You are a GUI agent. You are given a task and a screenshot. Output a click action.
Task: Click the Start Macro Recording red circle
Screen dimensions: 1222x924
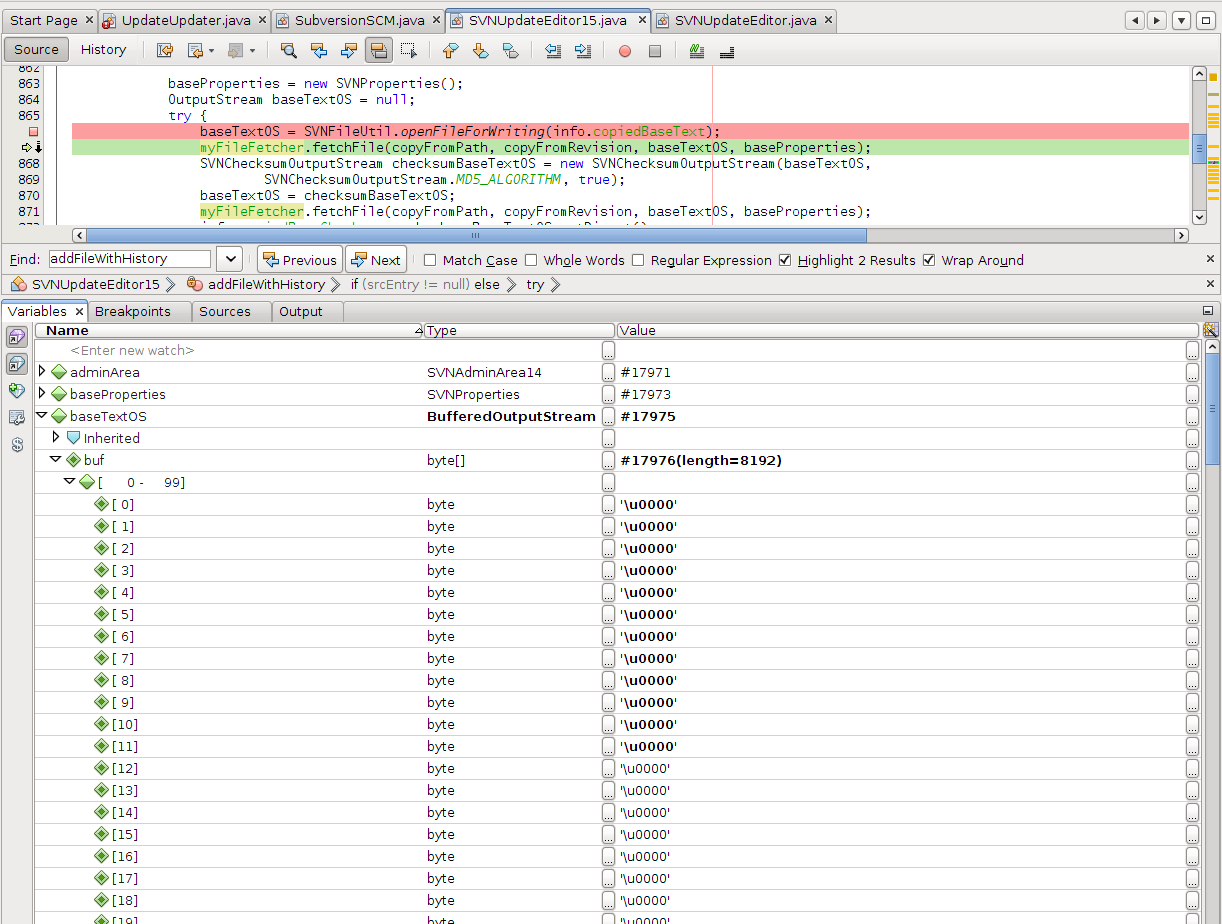[x=625, y=51]
